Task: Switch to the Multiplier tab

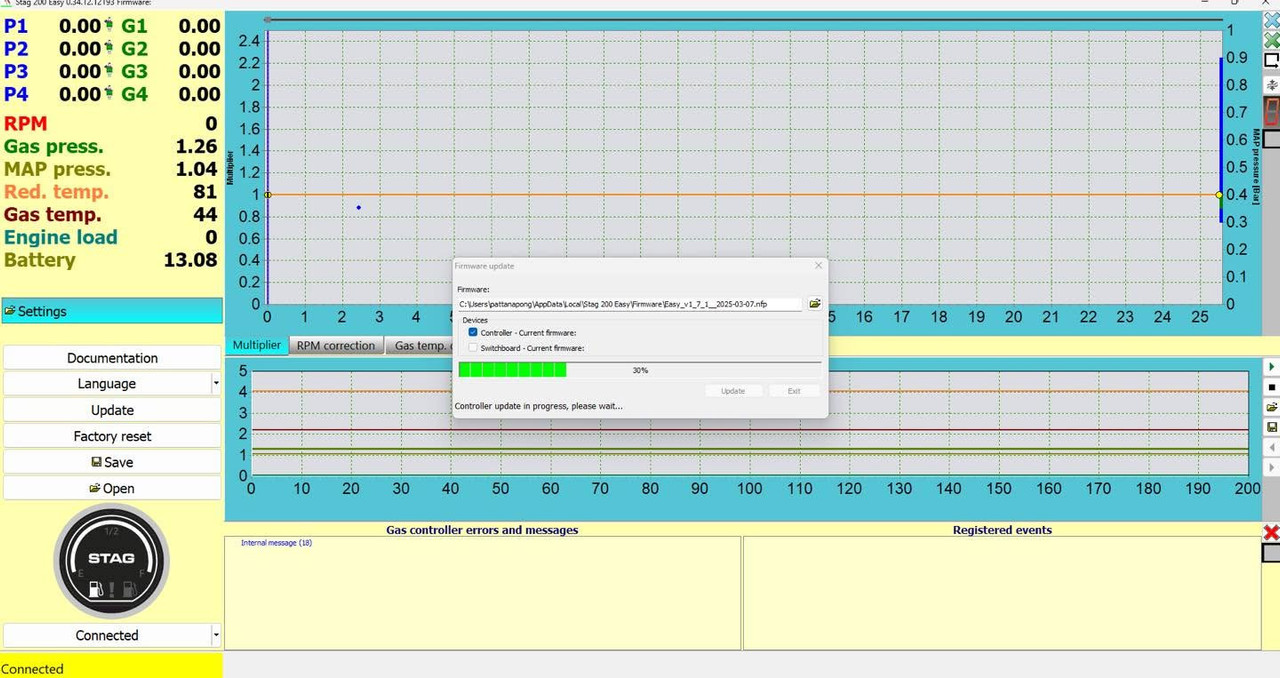Action: click(x=257, y=346)
